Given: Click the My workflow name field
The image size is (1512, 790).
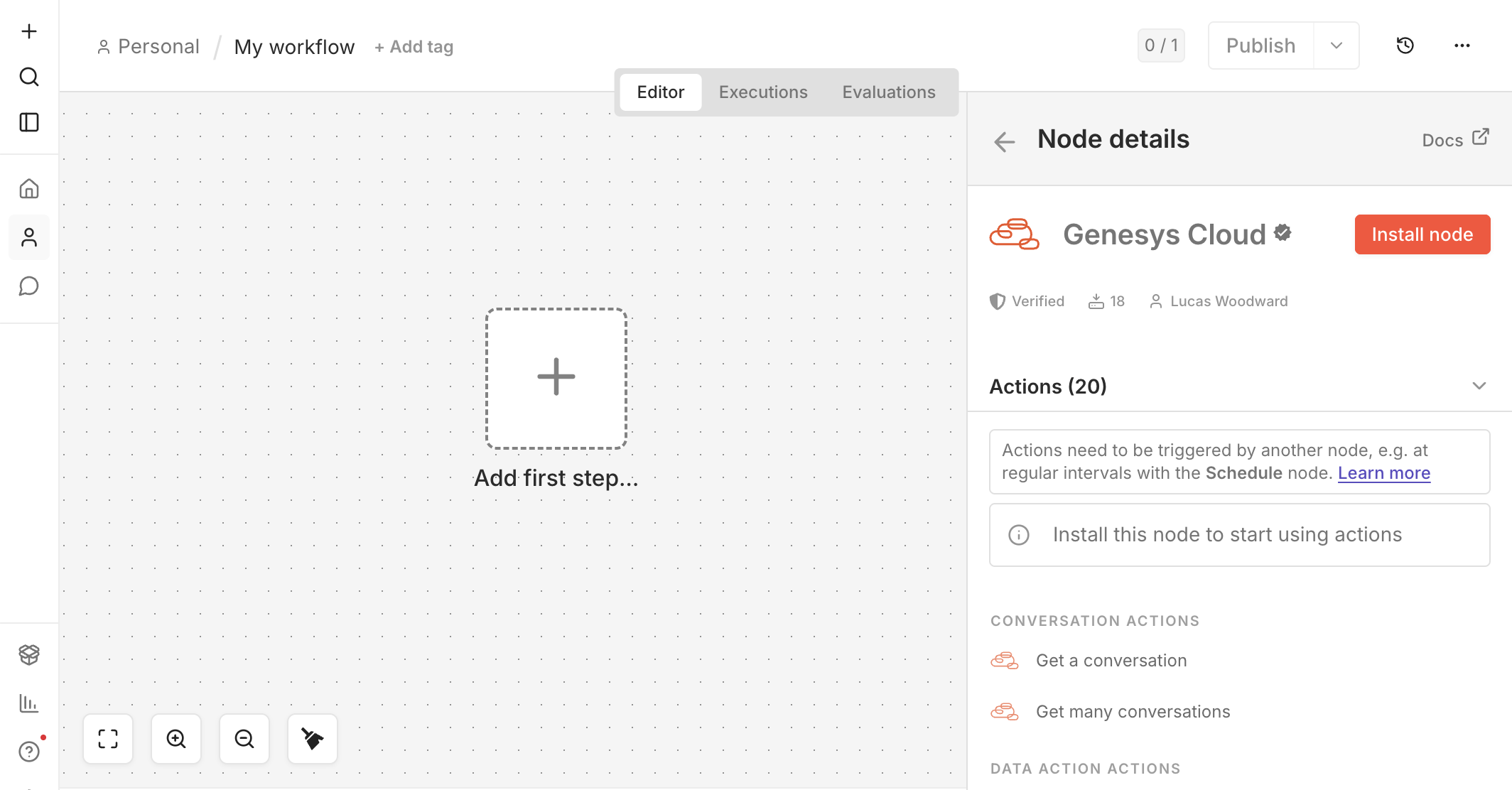Looking at the screenshot, I should click(x=294, y=47).
